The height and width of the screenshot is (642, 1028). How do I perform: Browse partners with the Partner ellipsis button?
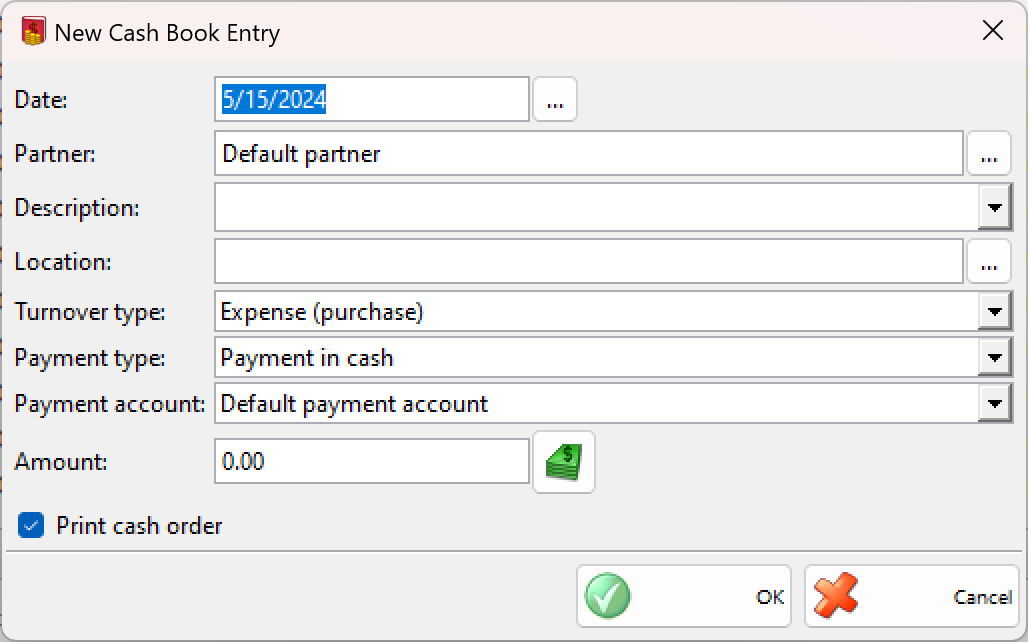(989, 154)
